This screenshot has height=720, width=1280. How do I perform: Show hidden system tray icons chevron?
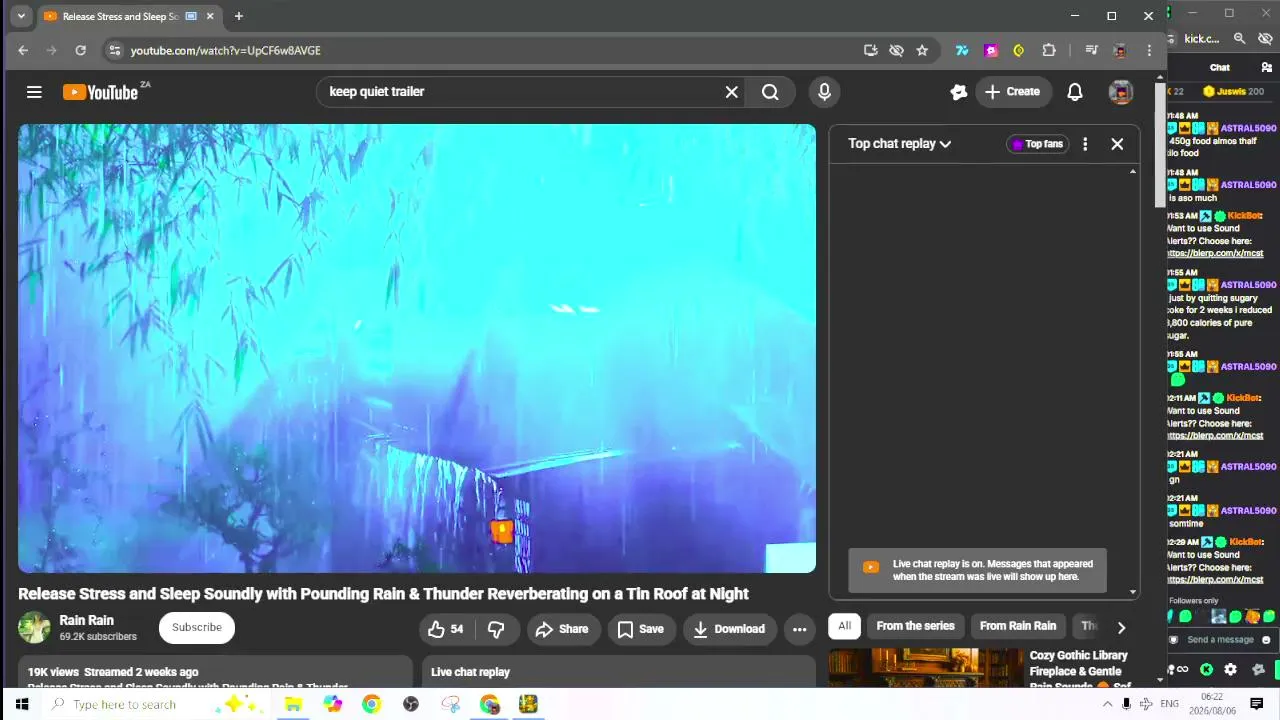coord(1108,704)
